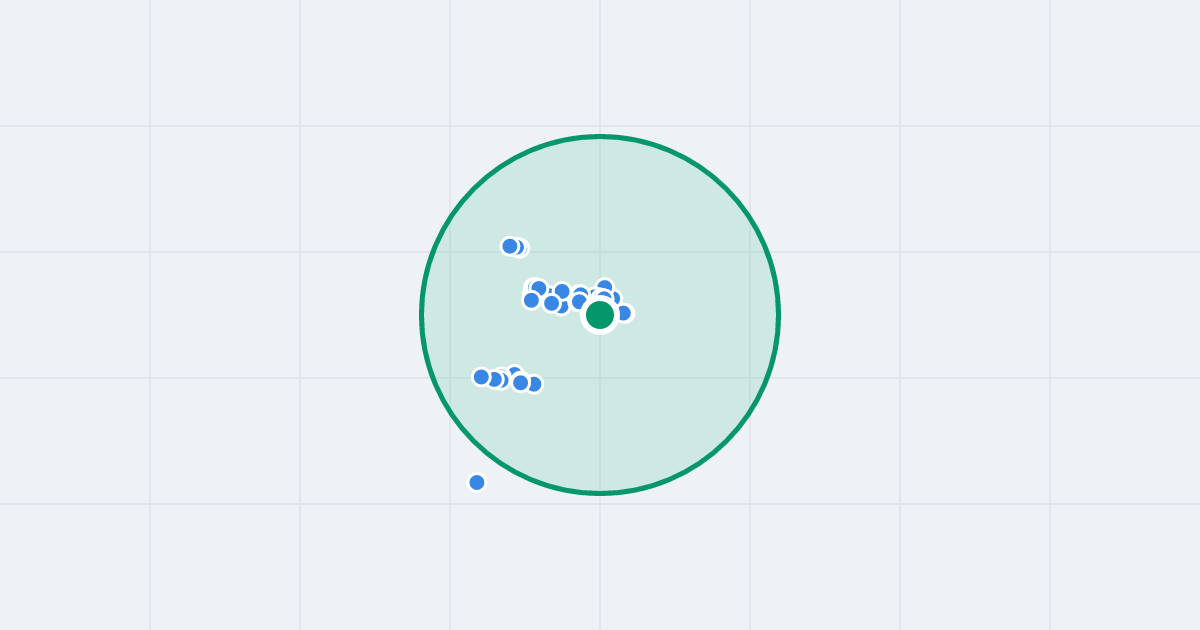Click the leftmost blue marker of the middle cluster
This screenshot has width=1200, height=630.
531,300
